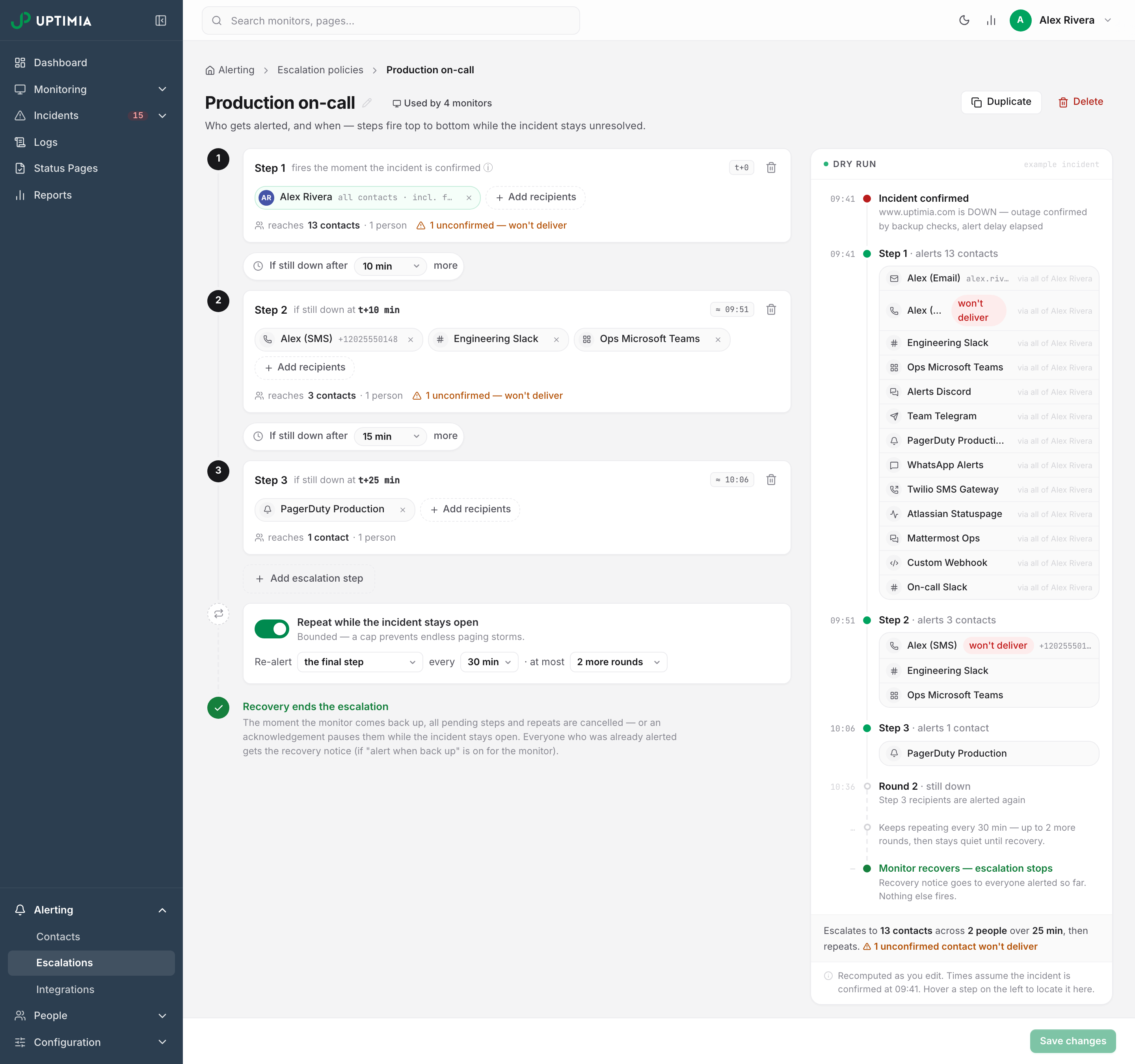Disable repeat while incident stays open
This screenshot has width=1135, height=1064.
[x=272, y=629]
